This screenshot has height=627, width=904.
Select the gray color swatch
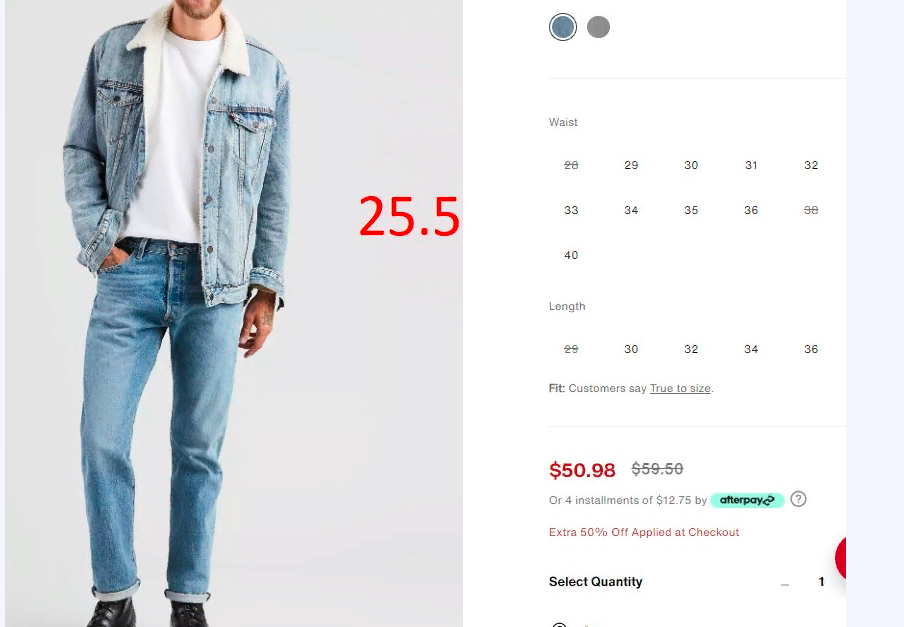click(x=598, y=27)
